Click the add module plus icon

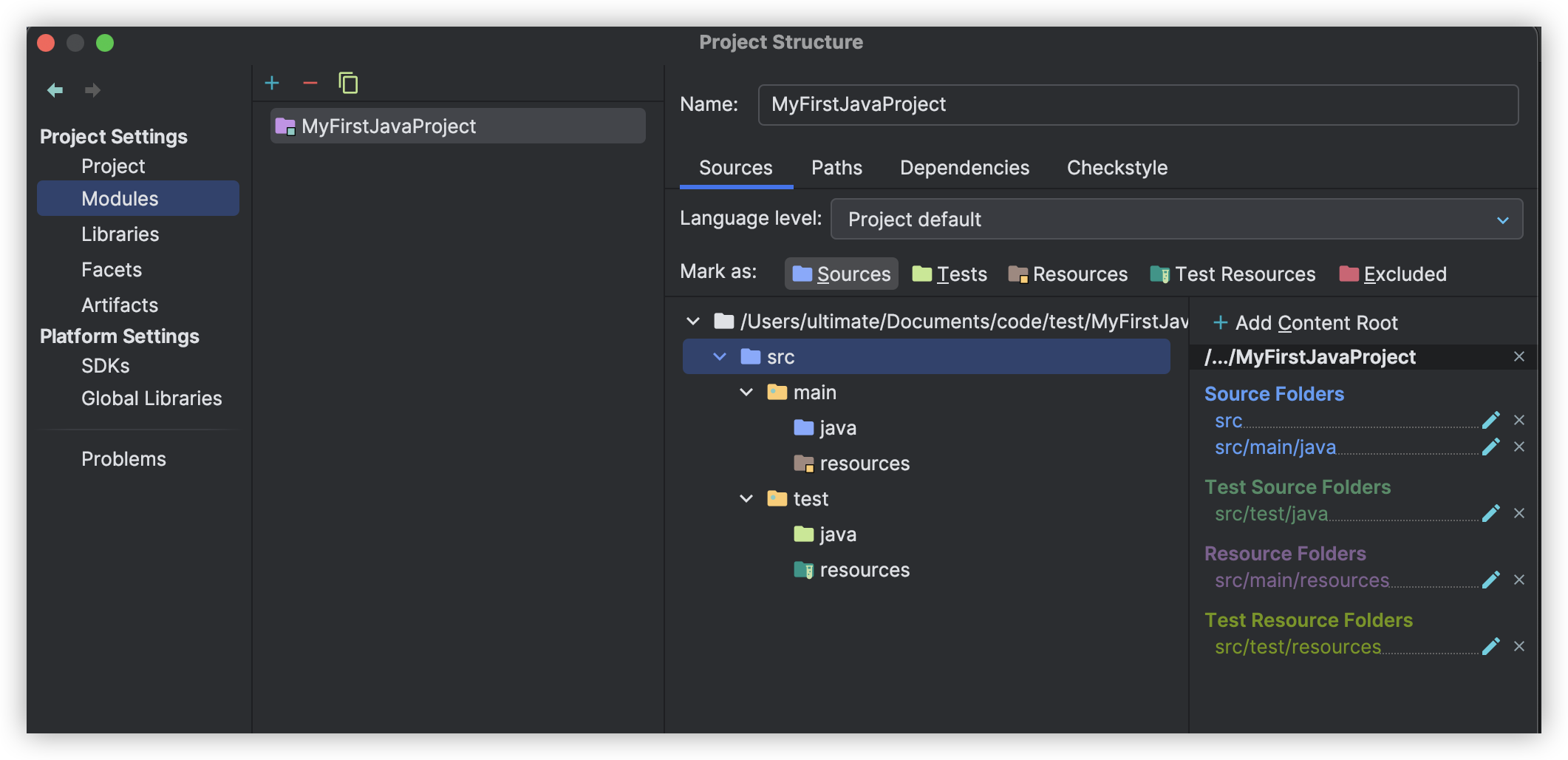click(x=272, y=83)
